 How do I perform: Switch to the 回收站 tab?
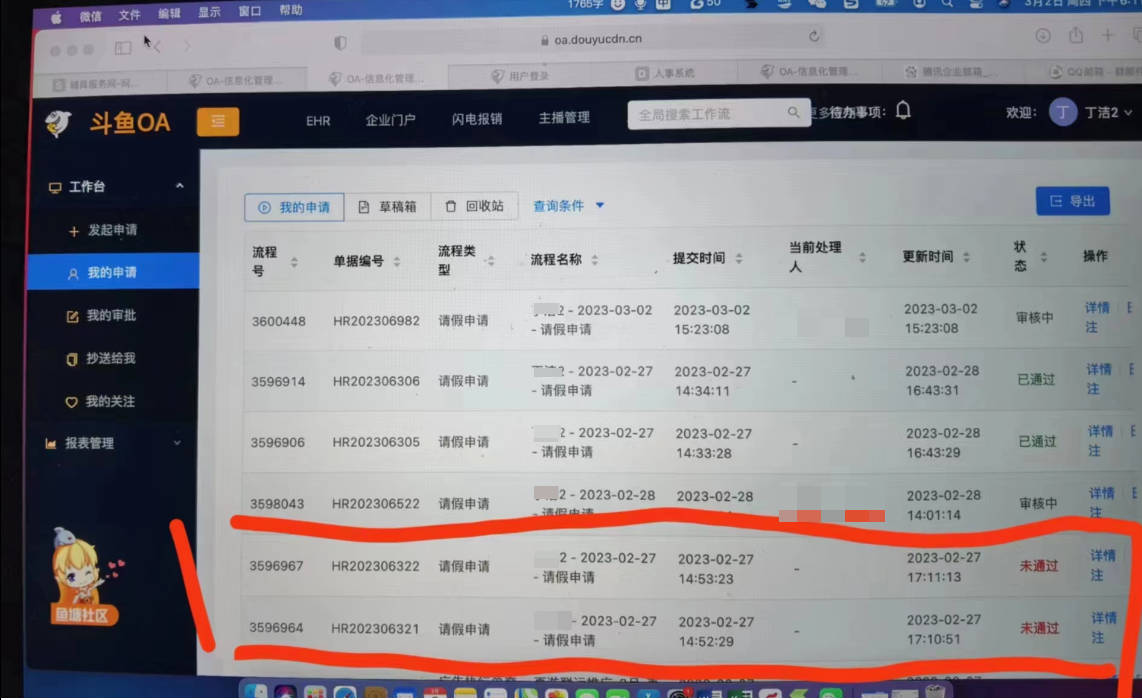474,206
